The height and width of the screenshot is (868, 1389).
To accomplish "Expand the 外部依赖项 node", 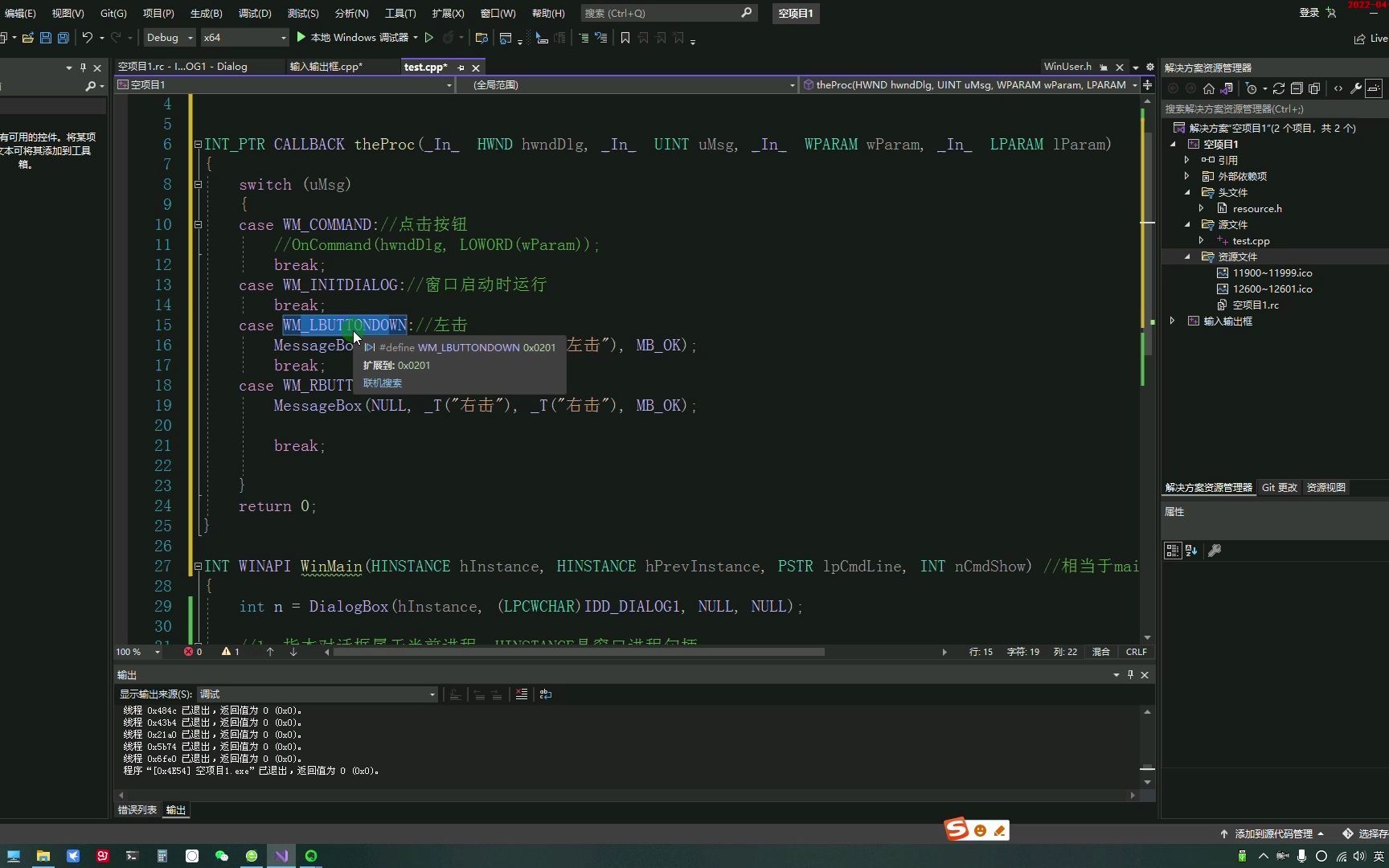I will [1187, 176].
